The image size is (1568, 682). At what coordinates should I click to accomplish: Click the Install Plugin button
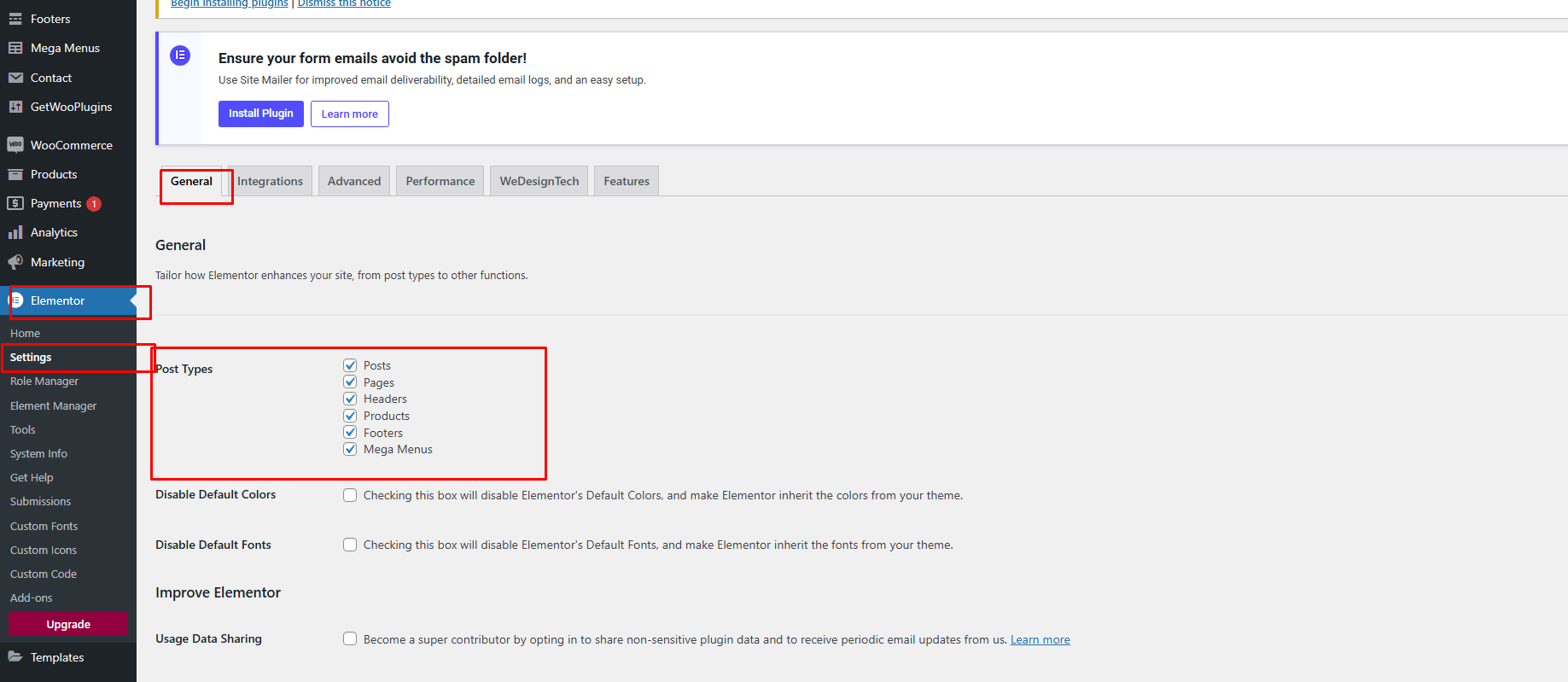pos(261,114)
